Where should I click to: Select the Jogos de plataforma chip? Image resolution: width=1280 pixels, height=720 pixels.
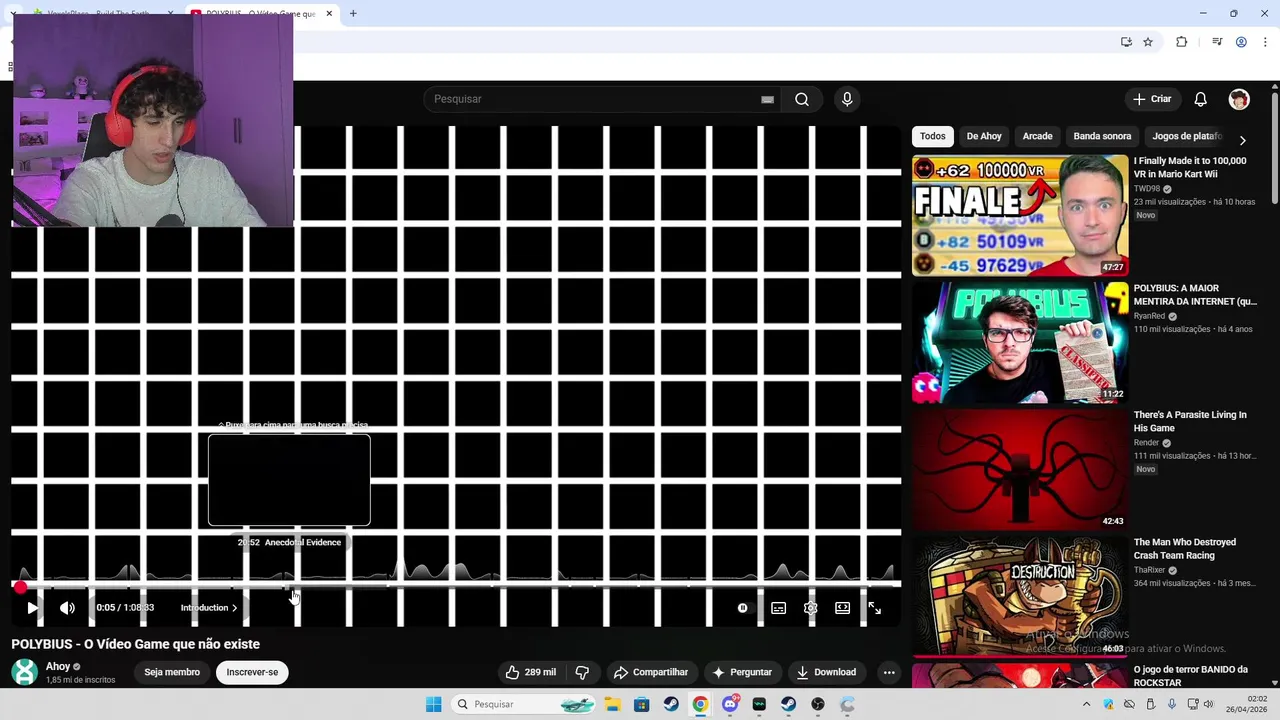(1186, 136)
